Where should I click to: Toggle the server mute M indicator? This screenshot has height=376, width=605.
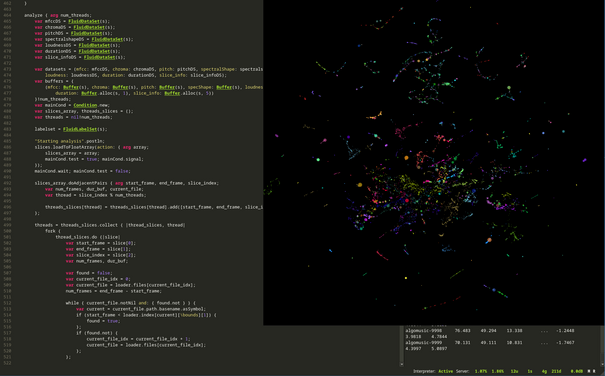(589, 371)
